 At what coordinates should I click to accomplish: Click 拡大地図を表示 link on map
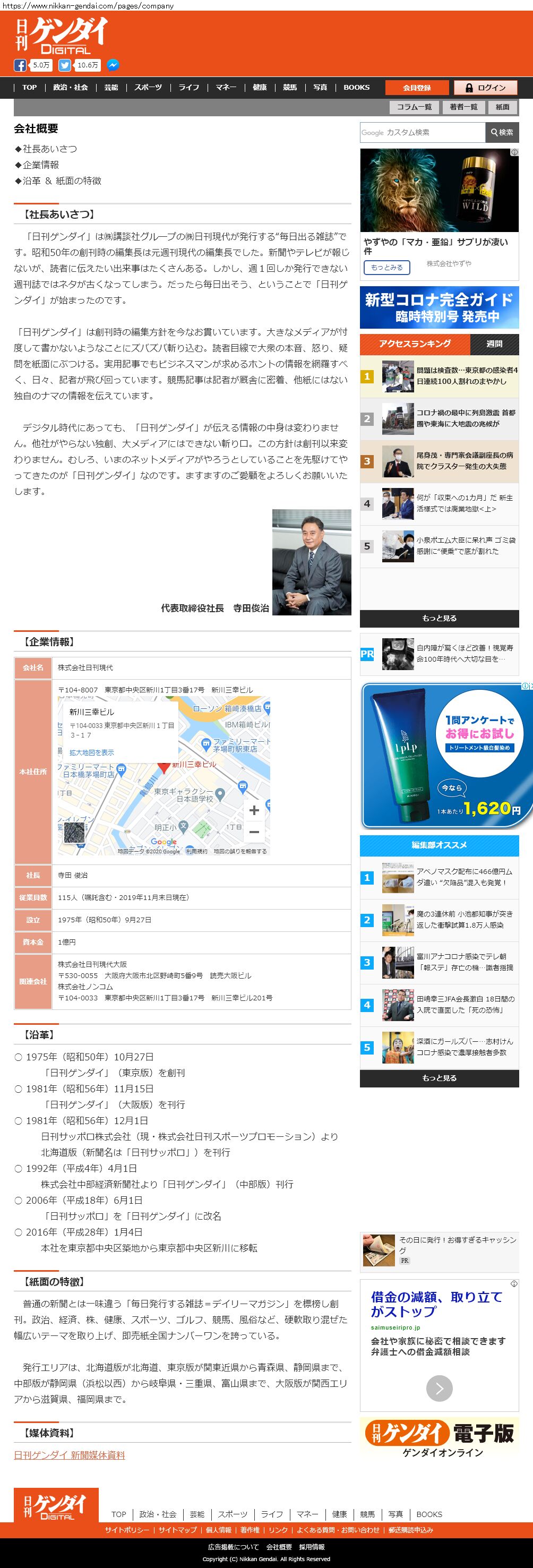point(91,752)
